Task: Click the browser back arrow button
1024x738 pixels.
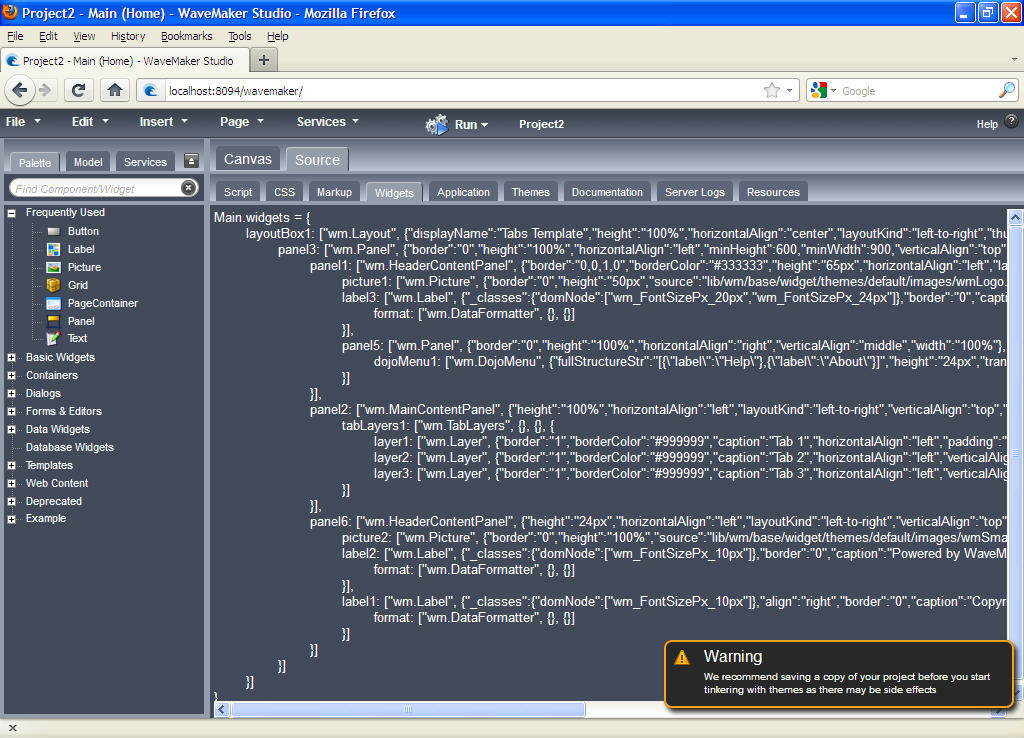Action: pyautogui.click(x=20, y=90)
